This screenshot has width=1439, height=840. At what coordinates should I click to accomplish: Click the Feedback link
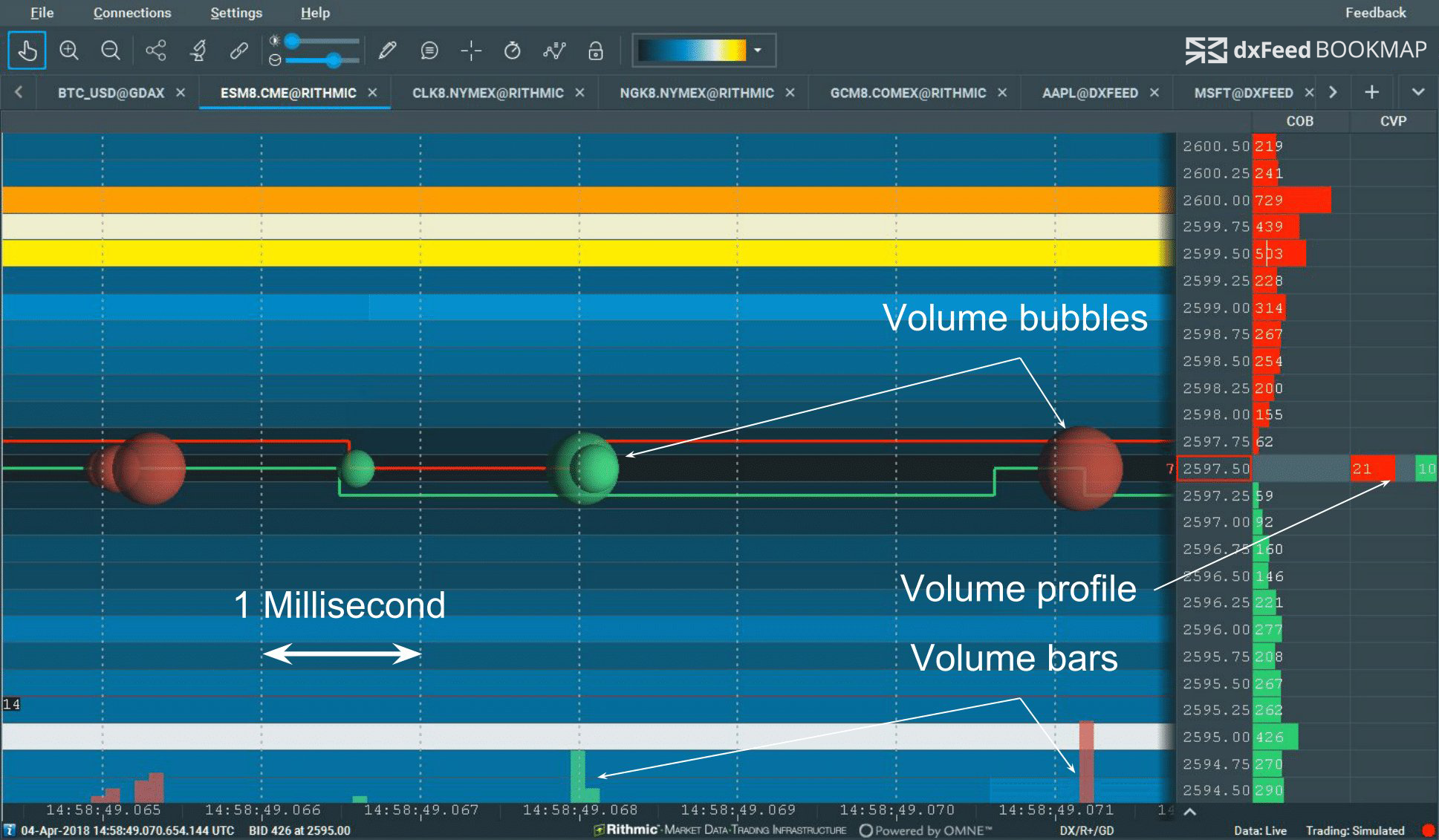click(x=1375, y=13)
